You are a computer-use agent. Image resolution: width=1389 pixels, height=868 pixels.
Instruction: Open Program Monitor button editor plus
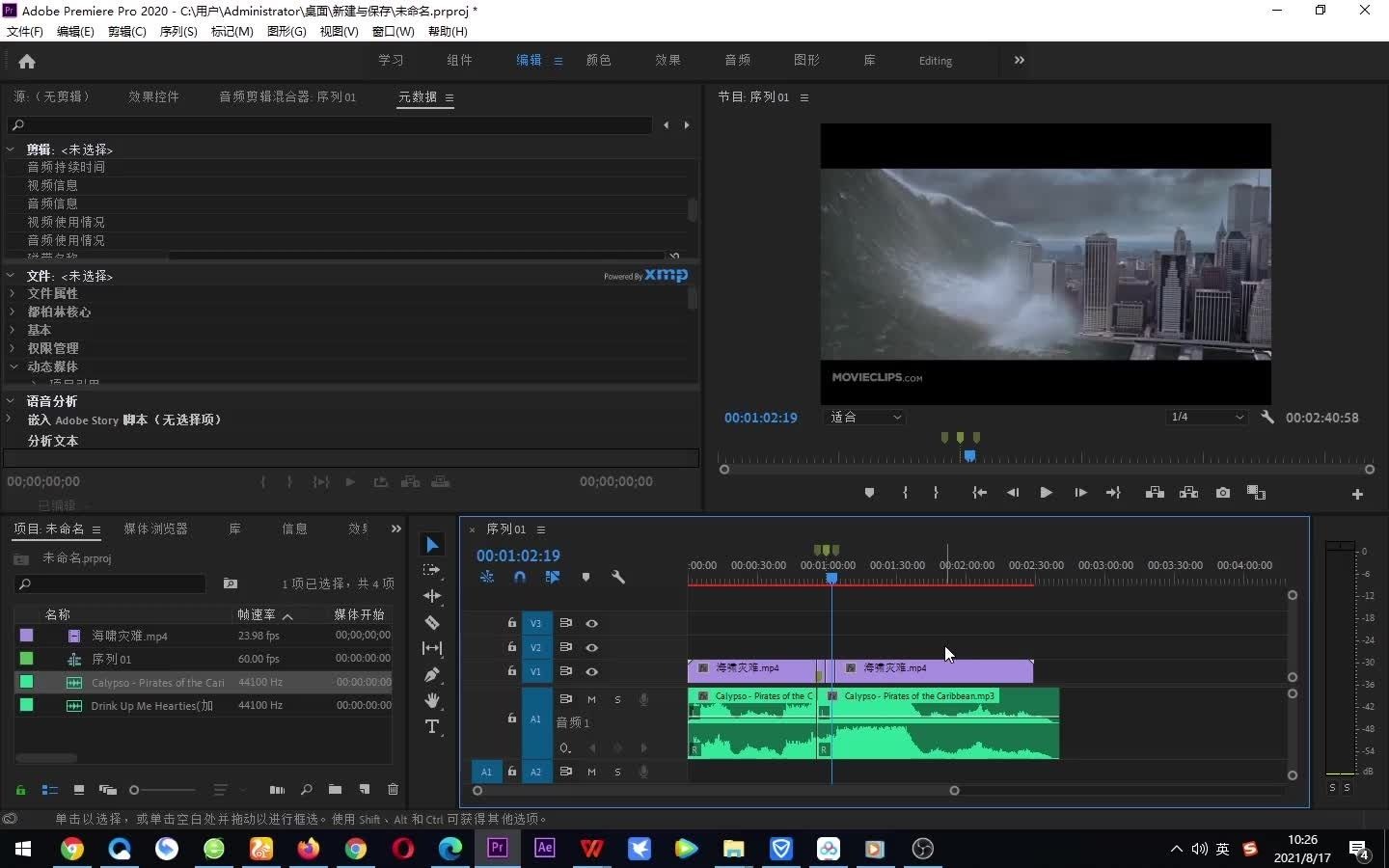1357,494
